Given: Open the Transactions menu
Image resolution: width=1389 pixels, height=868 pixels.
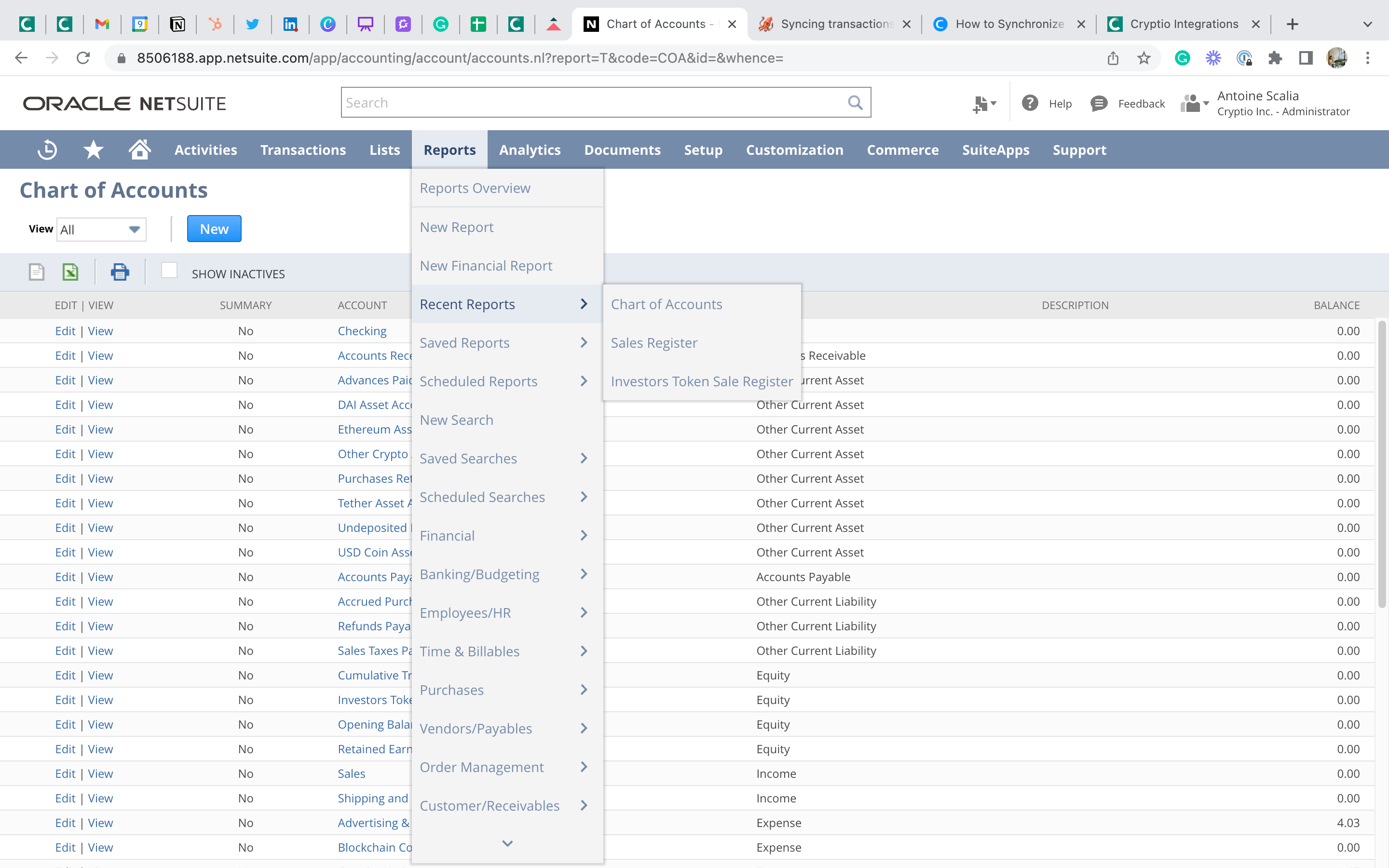Looking at the screenshot, I should [x=303, y=150].
